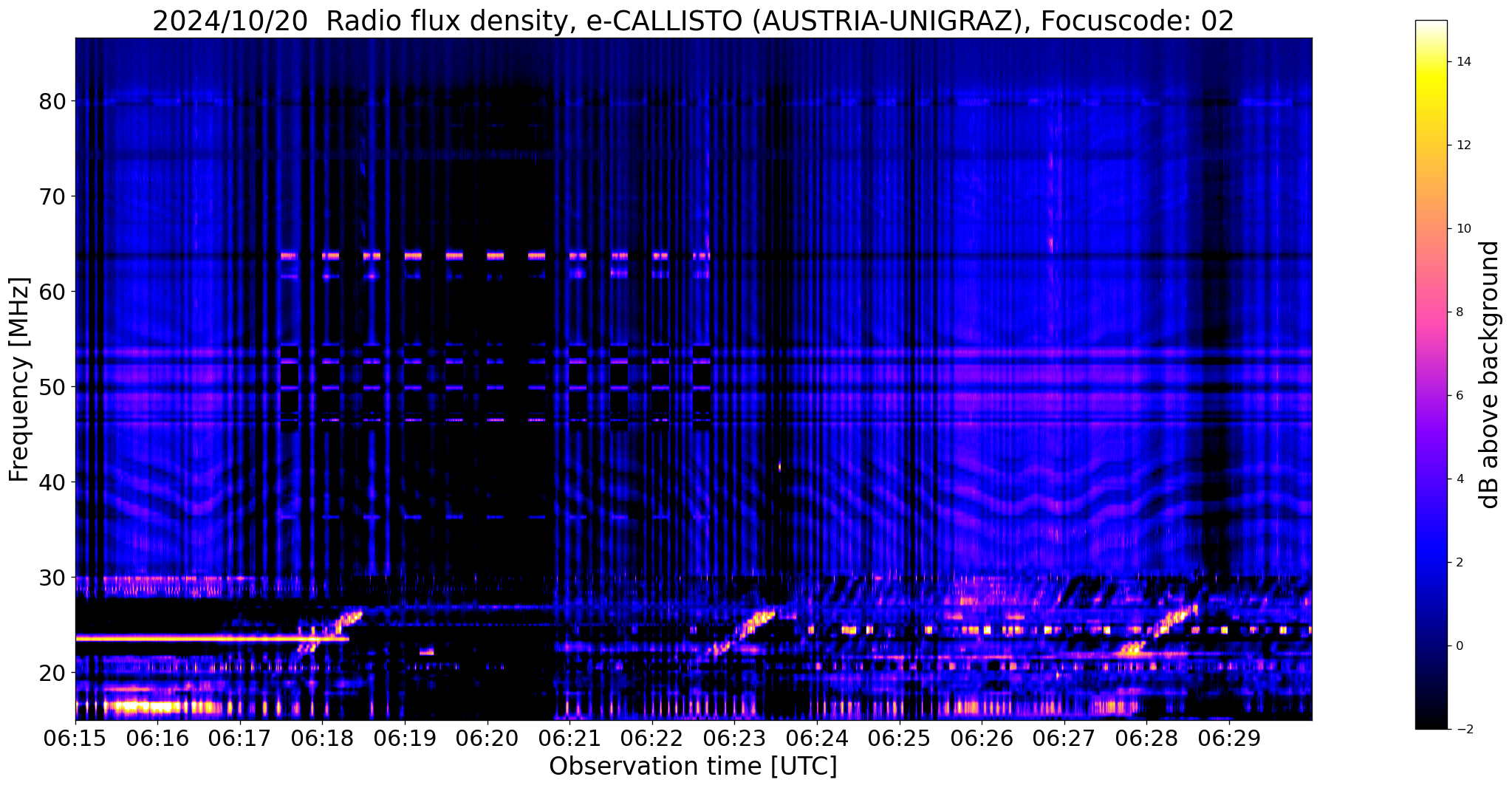Click the 'Observation time [UTC]' x-axis label

click(693, 767)
